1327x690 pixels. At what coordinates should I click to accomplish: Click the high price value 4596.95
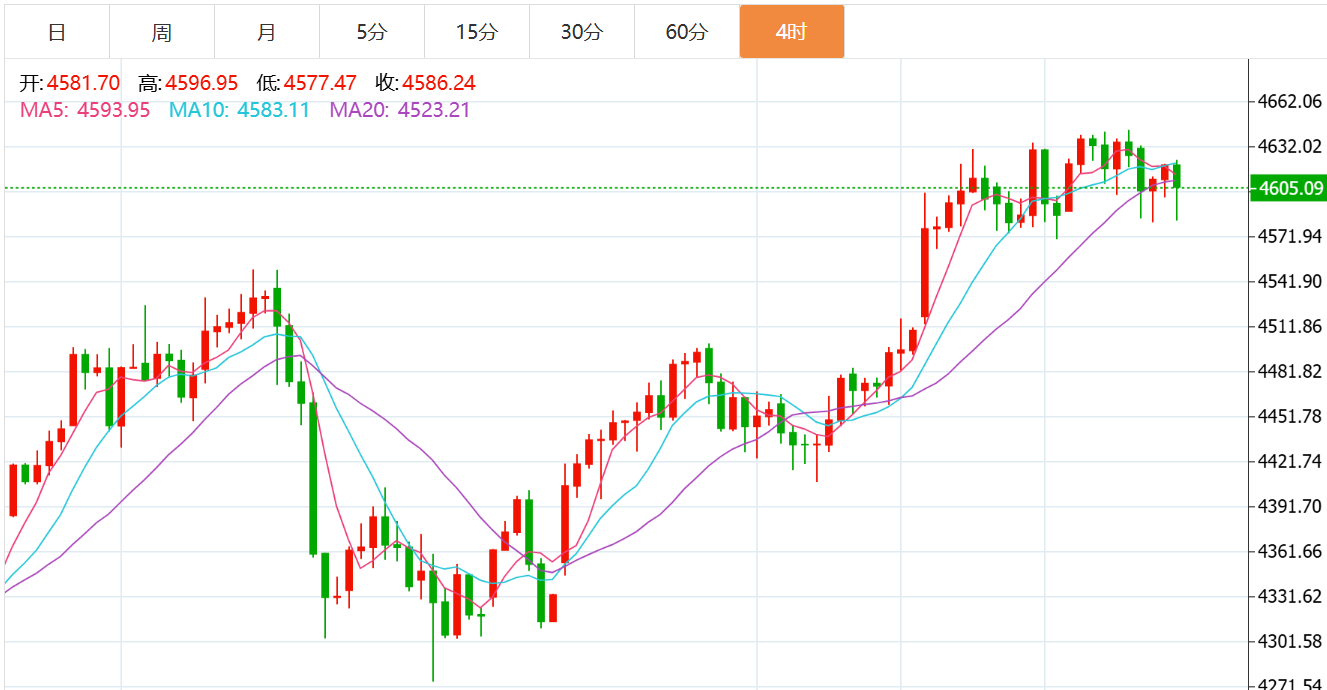click(x=202, y=83)
